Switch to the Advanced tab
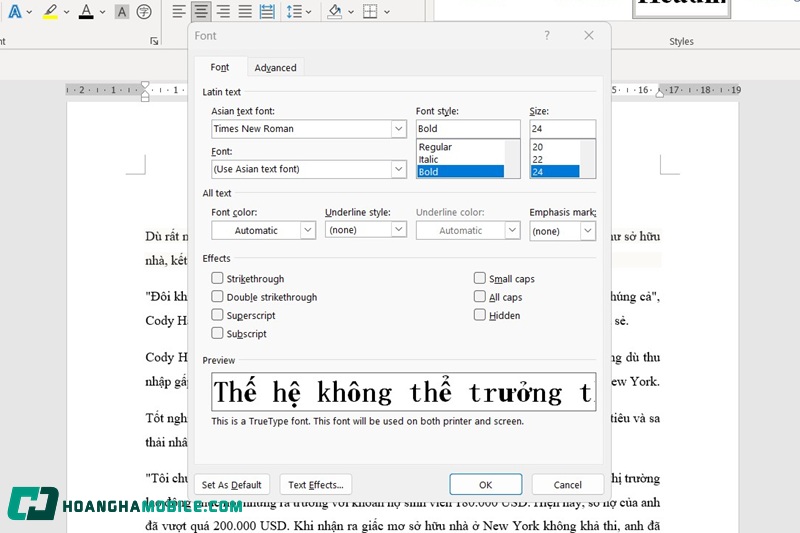Screen dimensions: 800x533 point(275,68)
